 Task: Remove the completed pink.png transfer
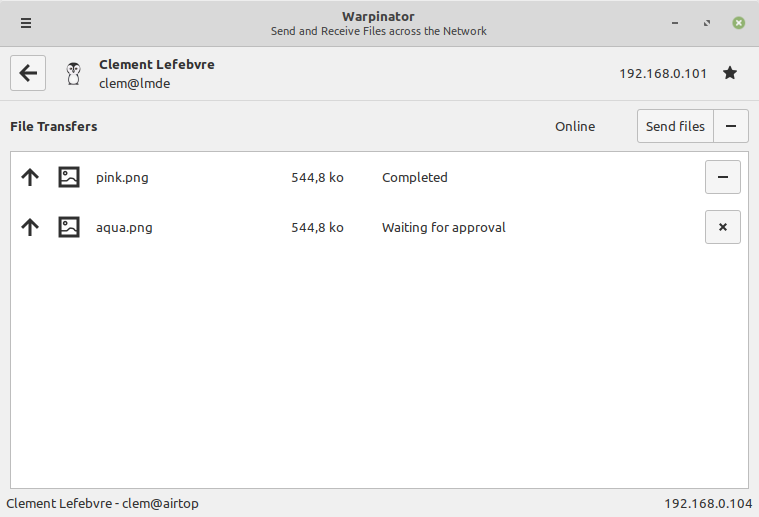point(722,178)
